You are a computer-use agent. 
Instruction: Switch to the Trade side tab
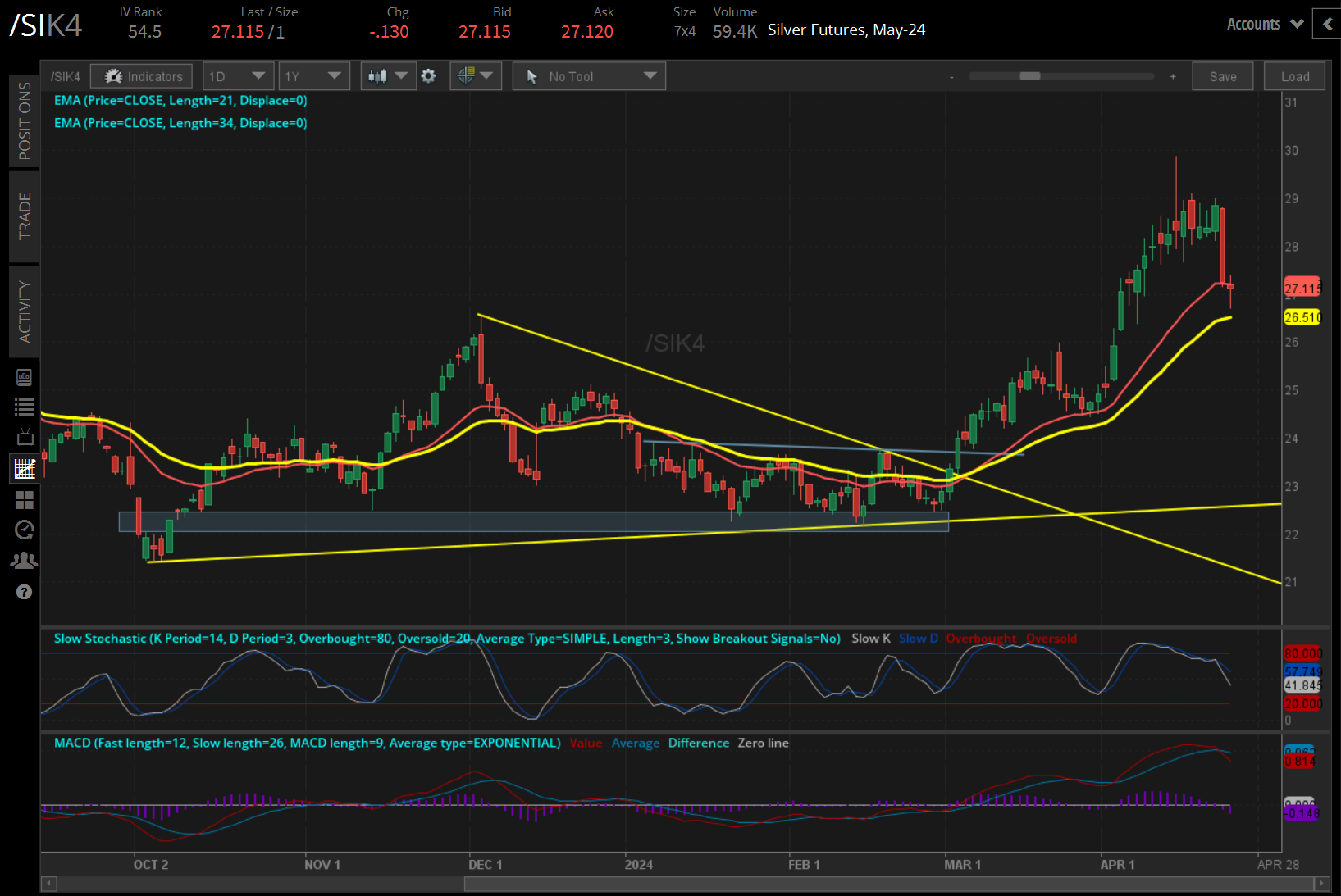click(25, 216)
